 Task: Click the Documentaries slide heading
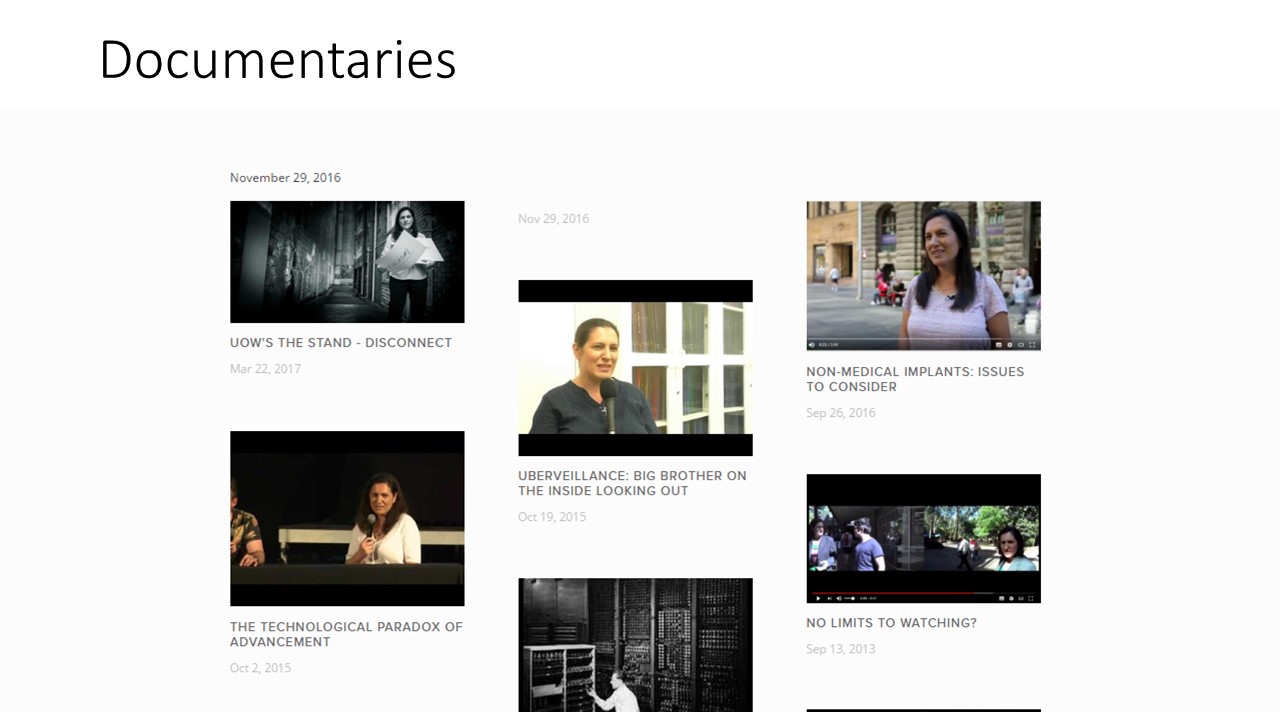[278, 59]
